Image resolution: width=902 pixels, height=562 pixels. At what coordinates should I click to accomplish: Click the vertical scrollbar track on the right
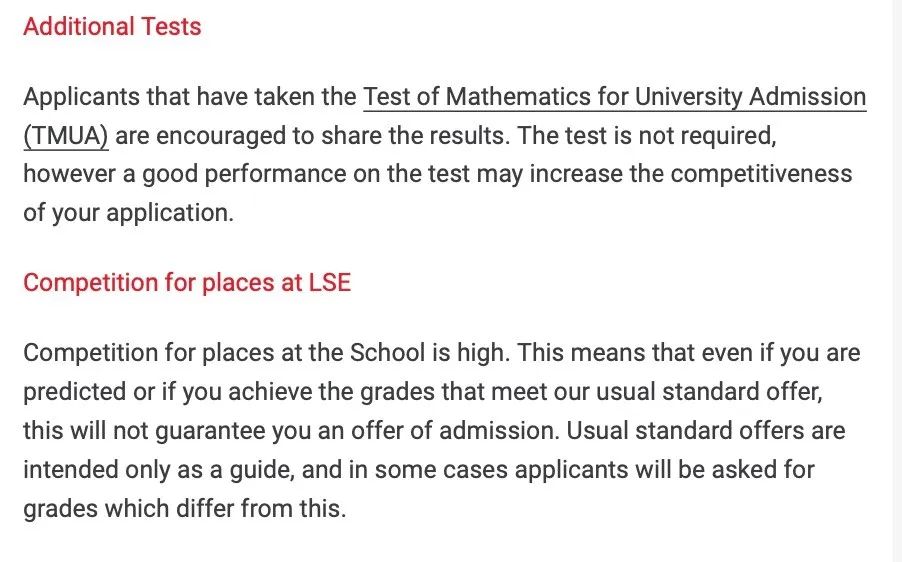pos(896,280)
